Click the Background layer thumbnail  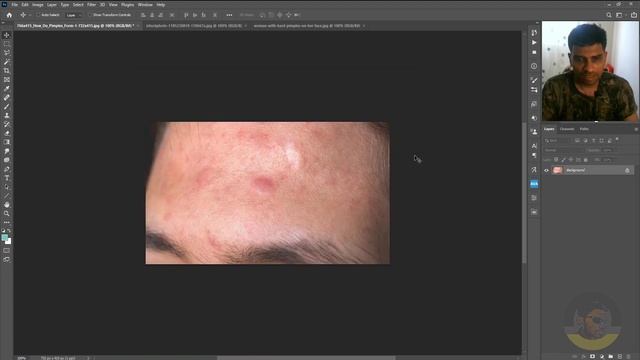click(558, 170)
